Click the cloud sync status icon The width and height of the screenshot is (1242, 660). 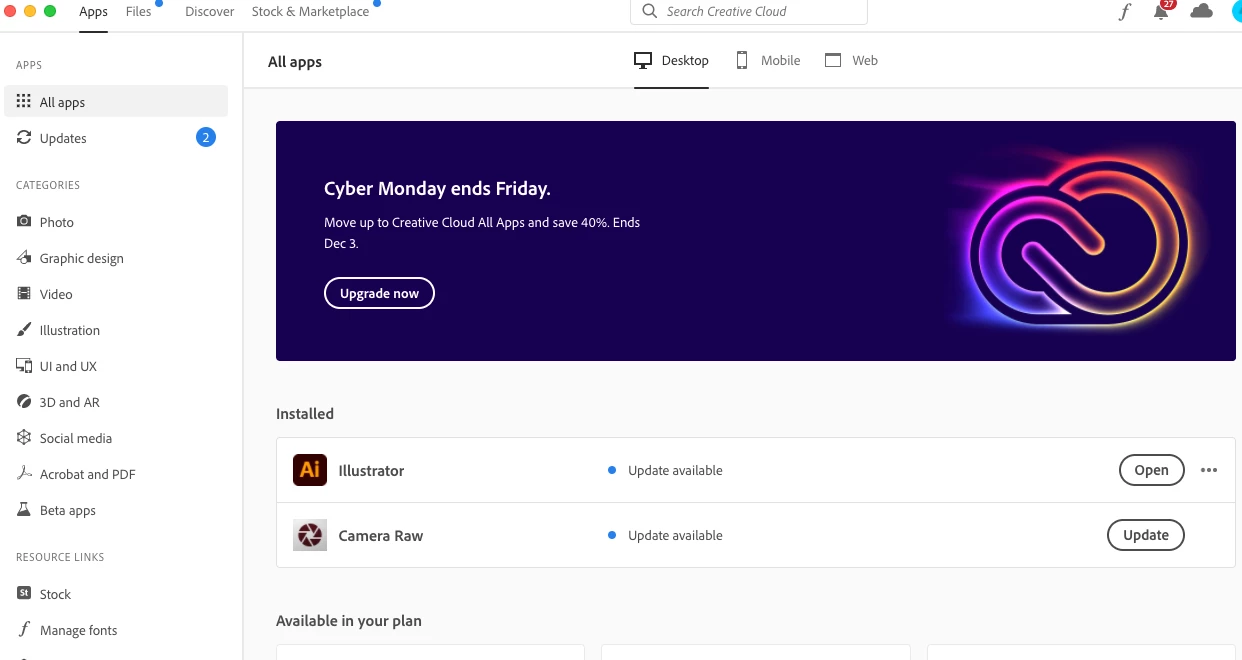1201,11
